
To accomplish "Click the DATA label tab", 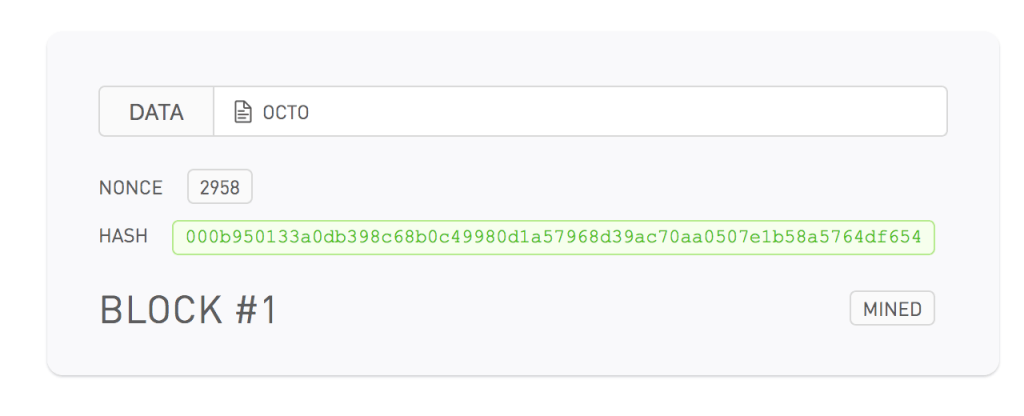I will (156, 112).
